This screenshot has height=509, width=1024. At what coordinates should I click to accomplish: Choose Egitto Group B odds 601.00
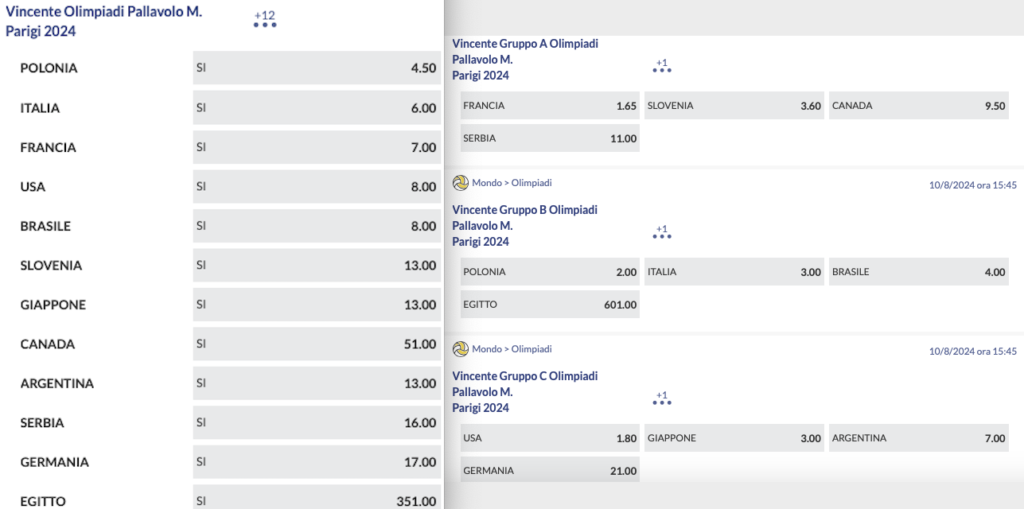pos(550,304)
